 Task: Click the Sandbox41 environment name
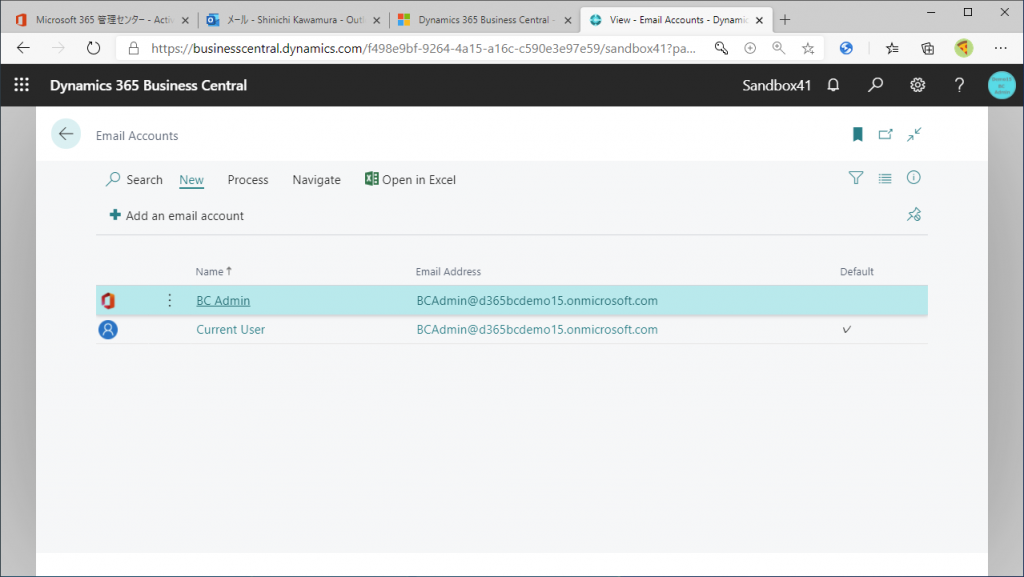776,86
